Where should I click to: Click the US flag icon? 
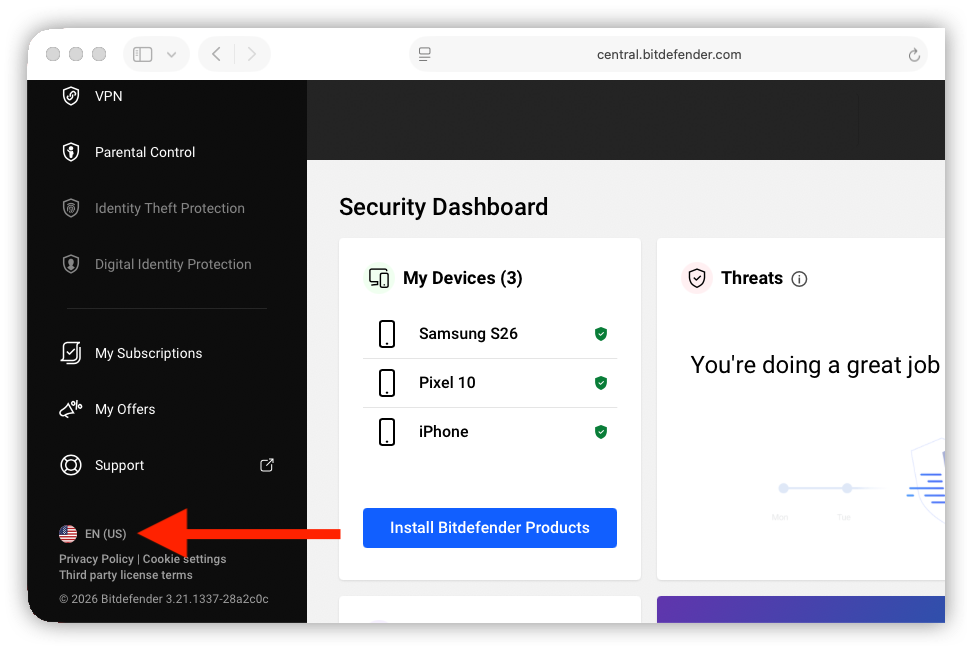pyautogui.click(x=68, y=533)
